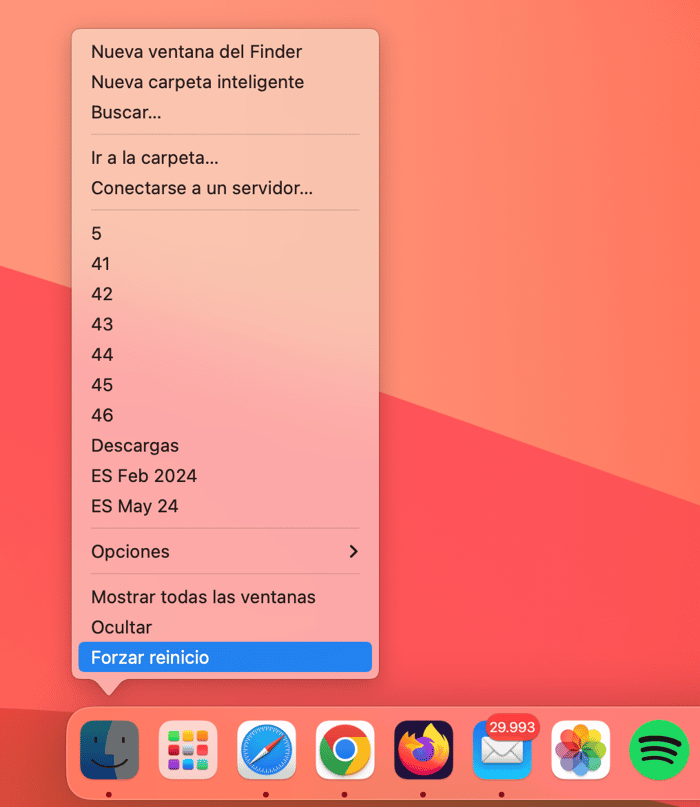
Task: Click the Buscar... menu entry
Action: point(225,112)
